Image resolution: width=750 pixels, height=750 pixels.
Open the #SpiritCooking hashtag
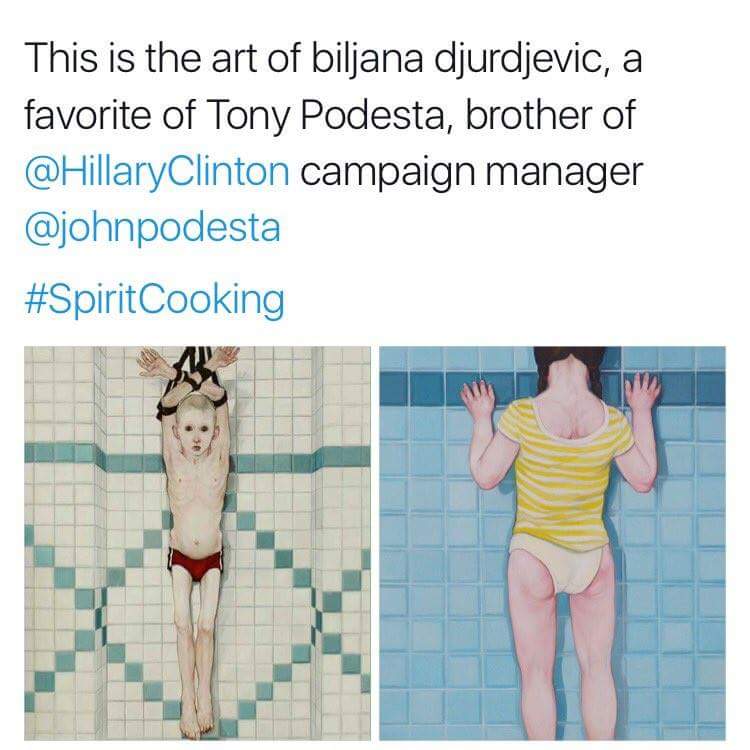pos(154,300)
